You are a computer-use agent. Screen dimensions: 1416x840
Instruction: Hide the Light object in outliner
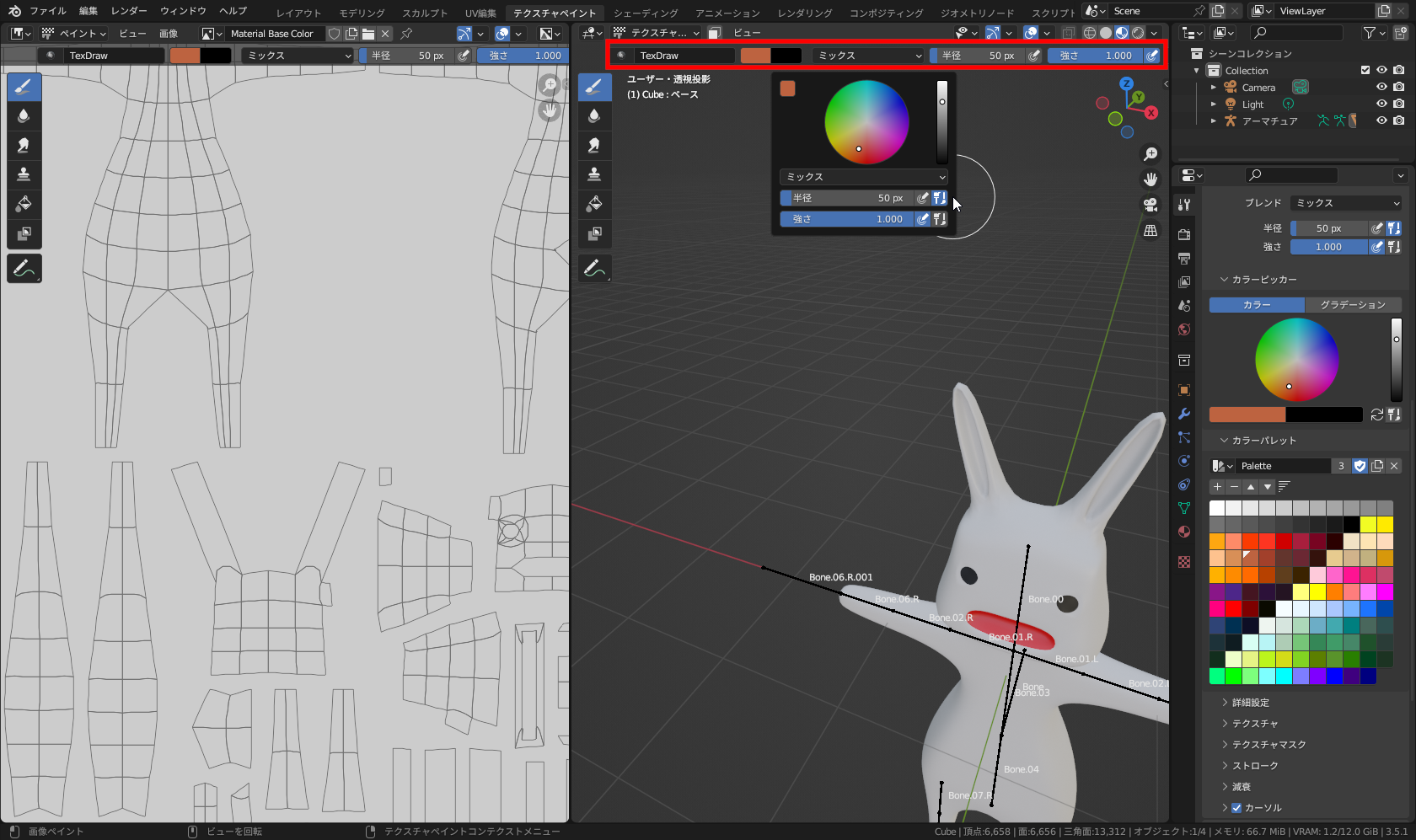(1381, 104)
